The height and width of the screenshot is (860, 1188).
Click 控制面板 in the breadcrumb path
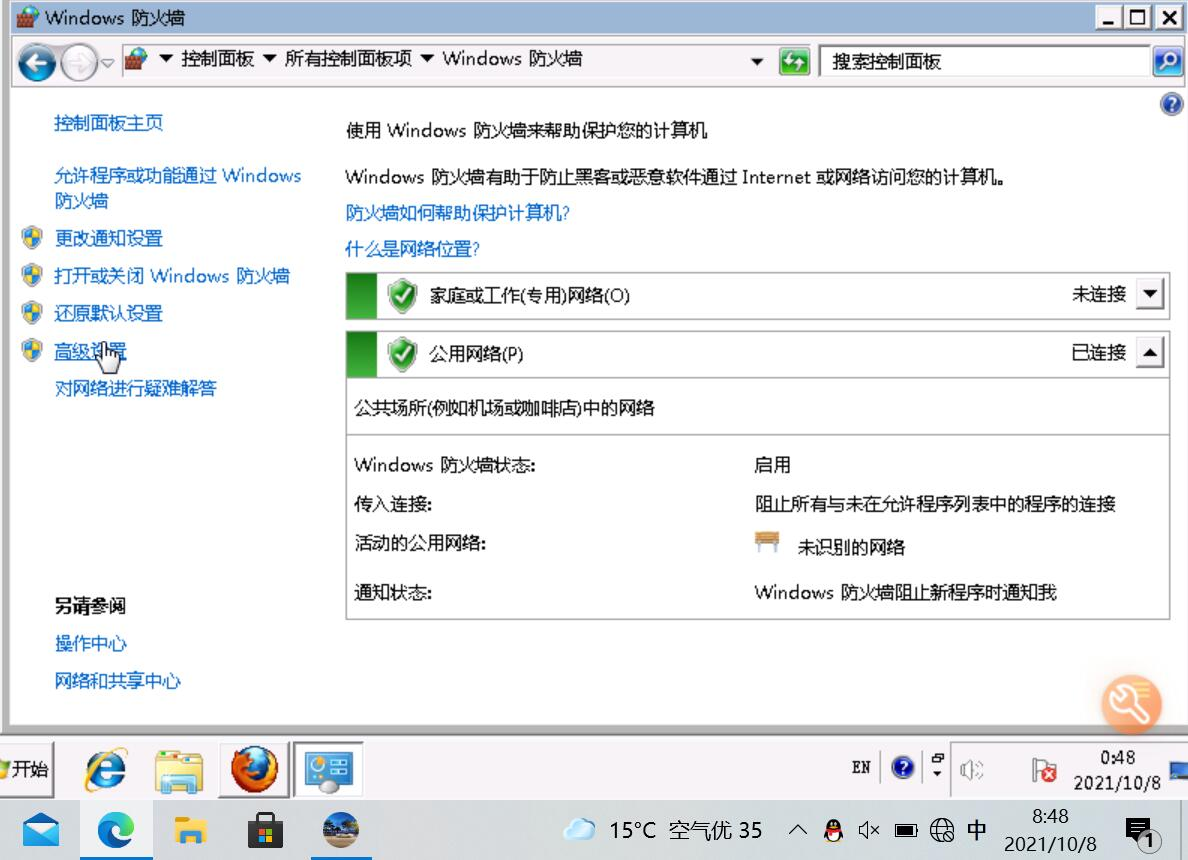coord(217,59)
